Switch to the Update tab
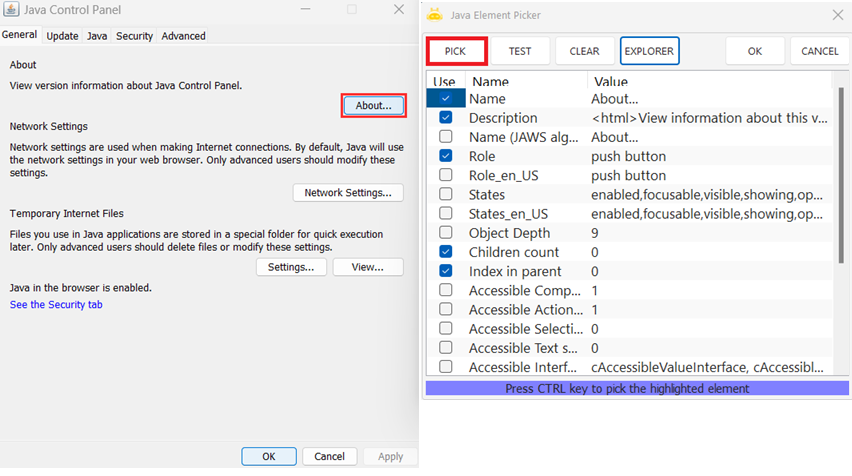The width and height of the screenshot is (852, 476). [x=62, y=36]
